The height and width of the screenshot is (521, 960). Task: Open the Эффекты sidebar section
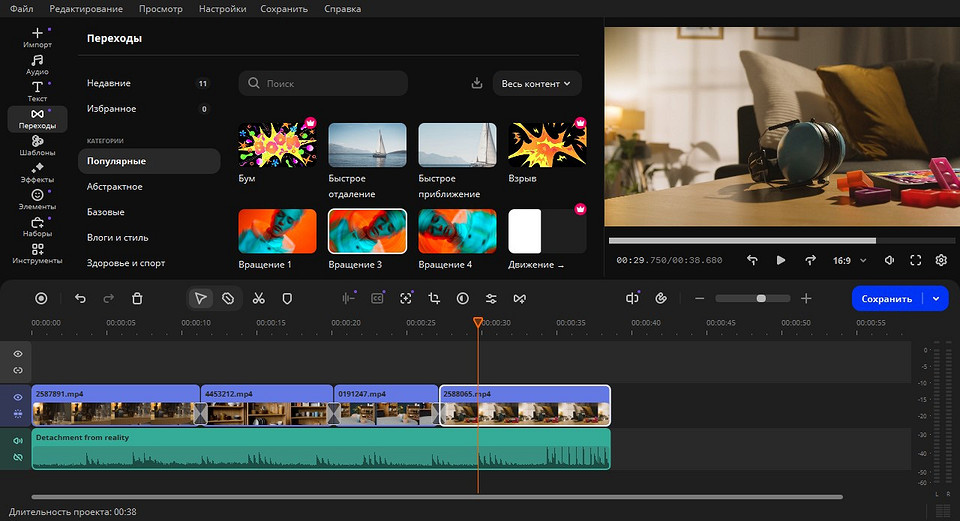[37, 173]
